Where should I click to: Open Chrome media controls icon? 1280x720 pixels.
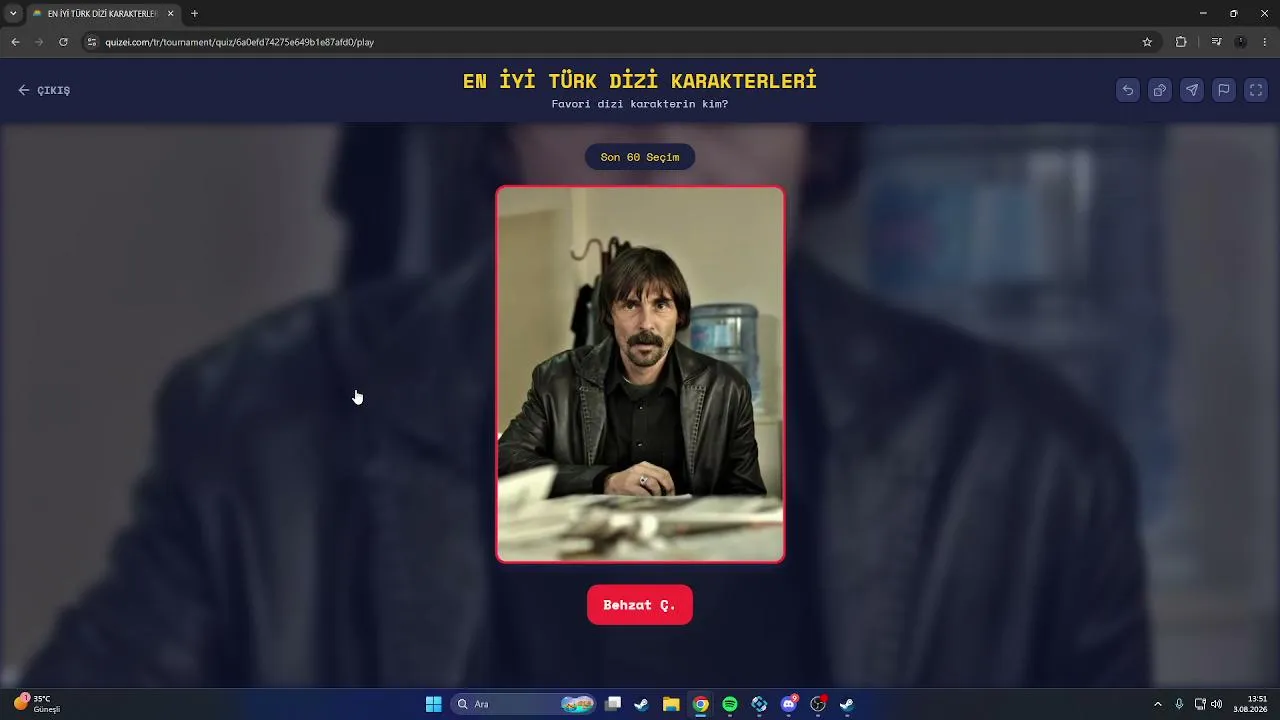tap(1216, 42)
